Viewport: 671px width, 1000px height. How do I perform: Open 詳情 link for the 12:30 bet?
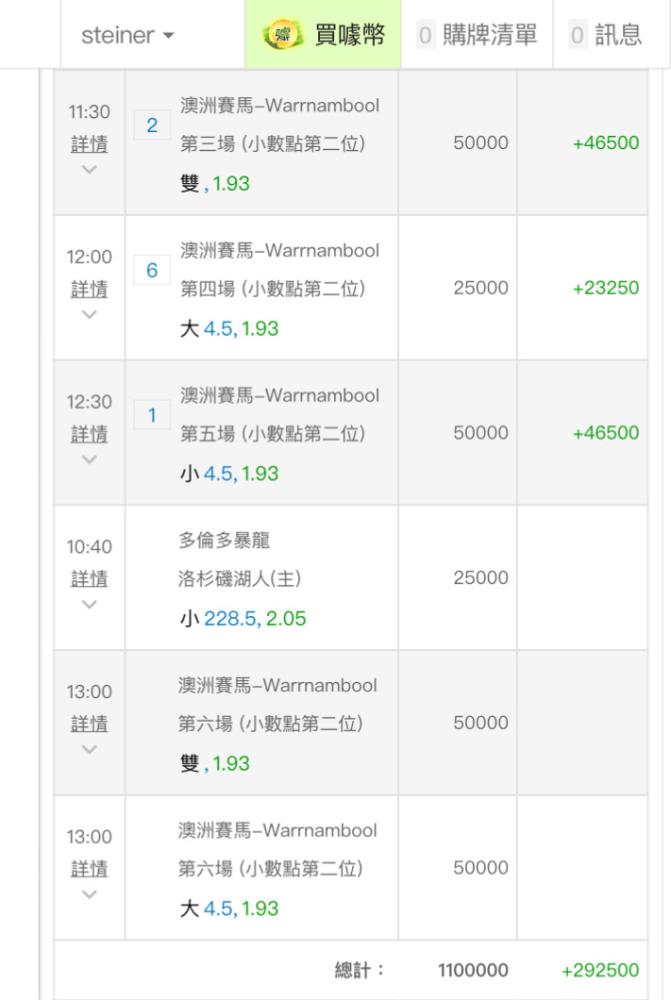(89, 434)
